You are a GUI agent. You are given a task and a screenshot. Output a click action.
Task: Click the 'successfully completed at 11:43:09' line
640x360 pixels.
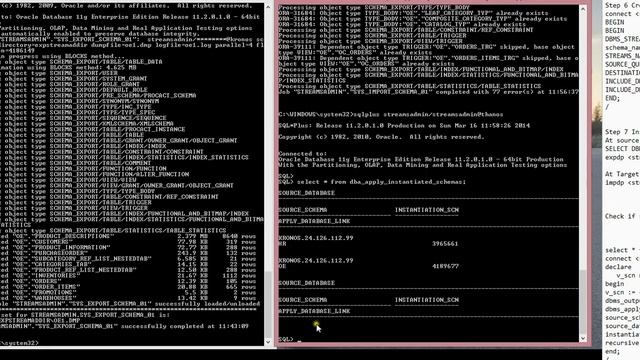click(x=124, y=326)
